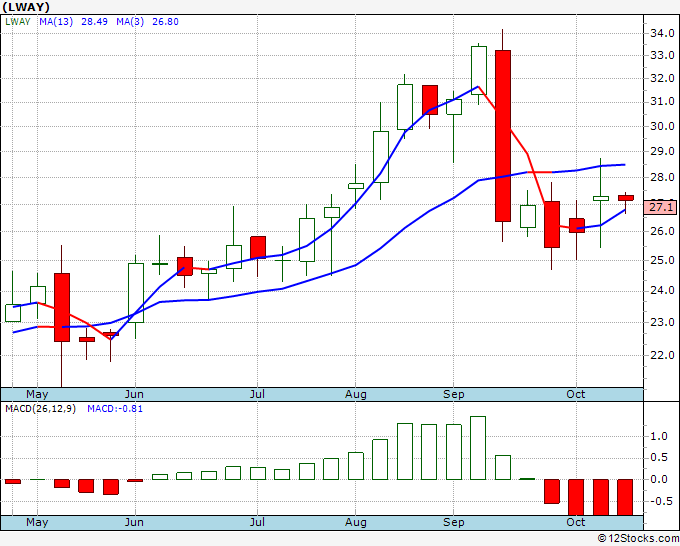Click Oct on the price chart time axis
680x546 pixels.
[x=575, y=395]
